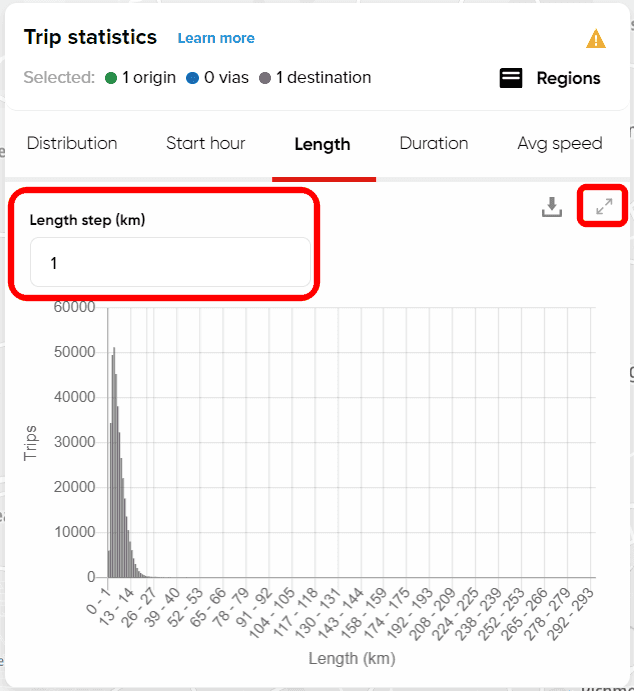Screen dimensions: 634x691
Task: Click the Length (km) x-axis title
Action: pos(351,658)
